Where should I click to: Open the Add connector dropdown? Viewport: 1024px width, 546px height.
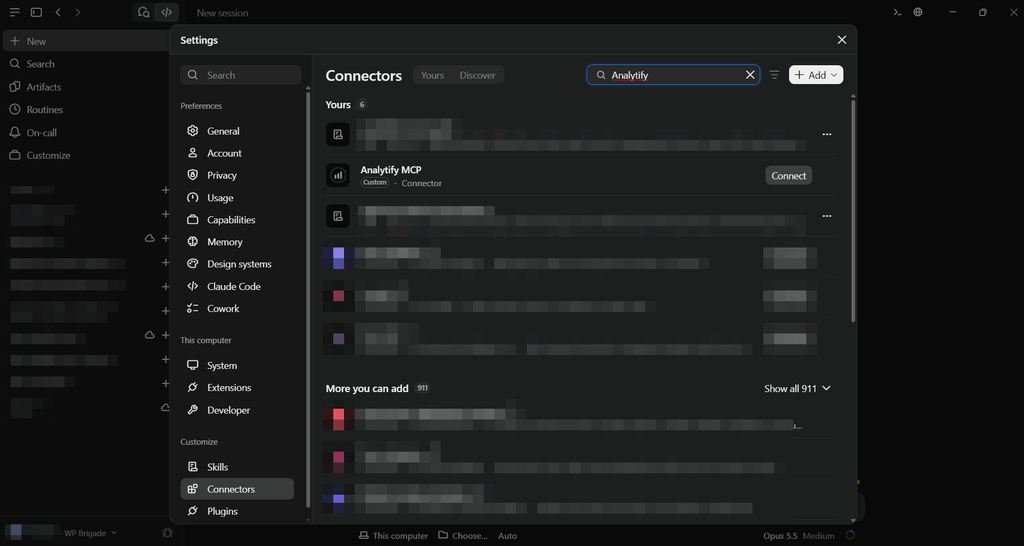click(816, 75)
